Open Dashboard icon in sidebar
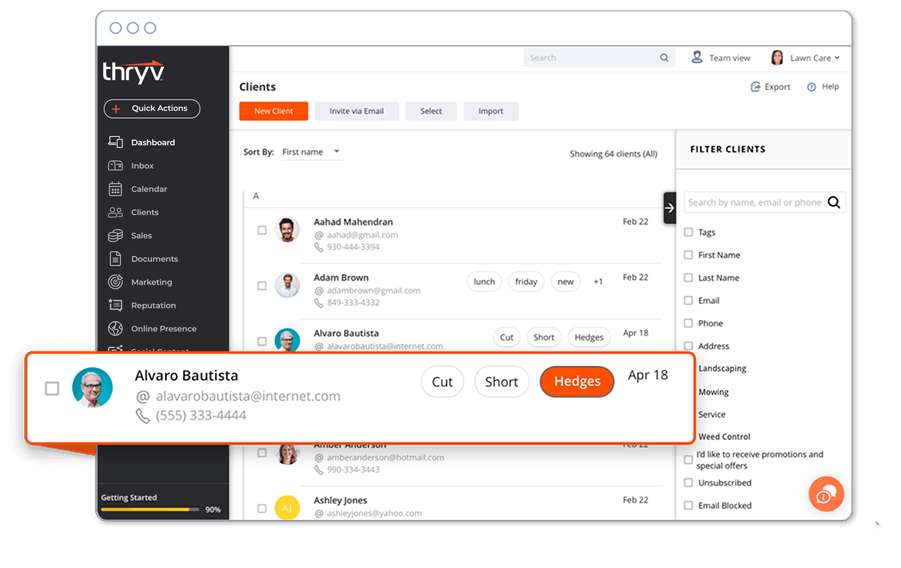 click(115, 142)
